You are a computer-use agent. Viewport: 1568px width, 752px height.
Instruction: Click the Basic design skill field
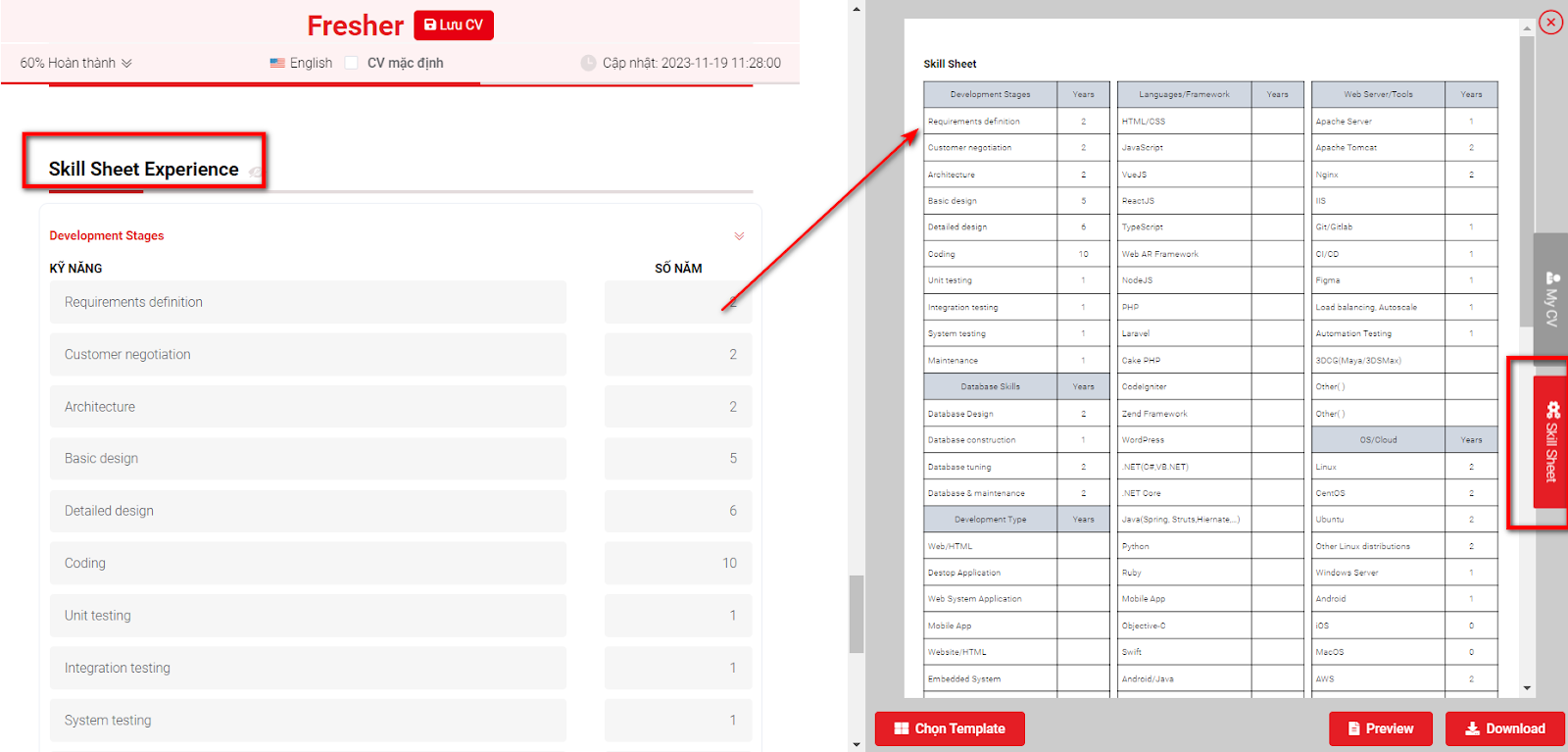308,458
